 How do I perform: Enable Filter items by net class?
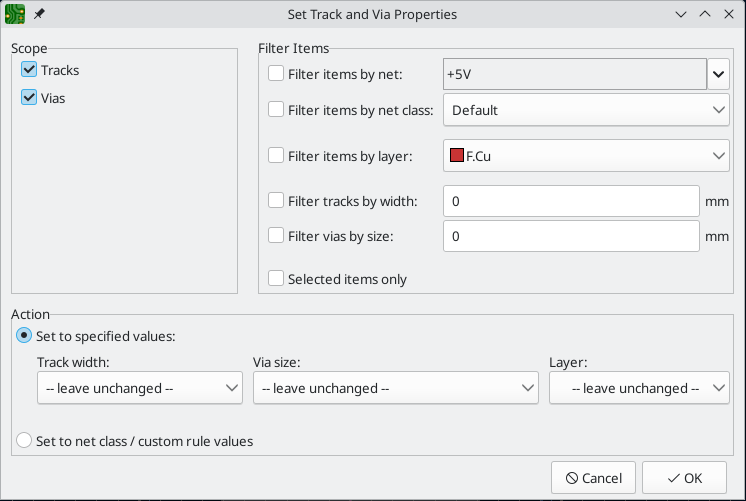coord(276,110)
